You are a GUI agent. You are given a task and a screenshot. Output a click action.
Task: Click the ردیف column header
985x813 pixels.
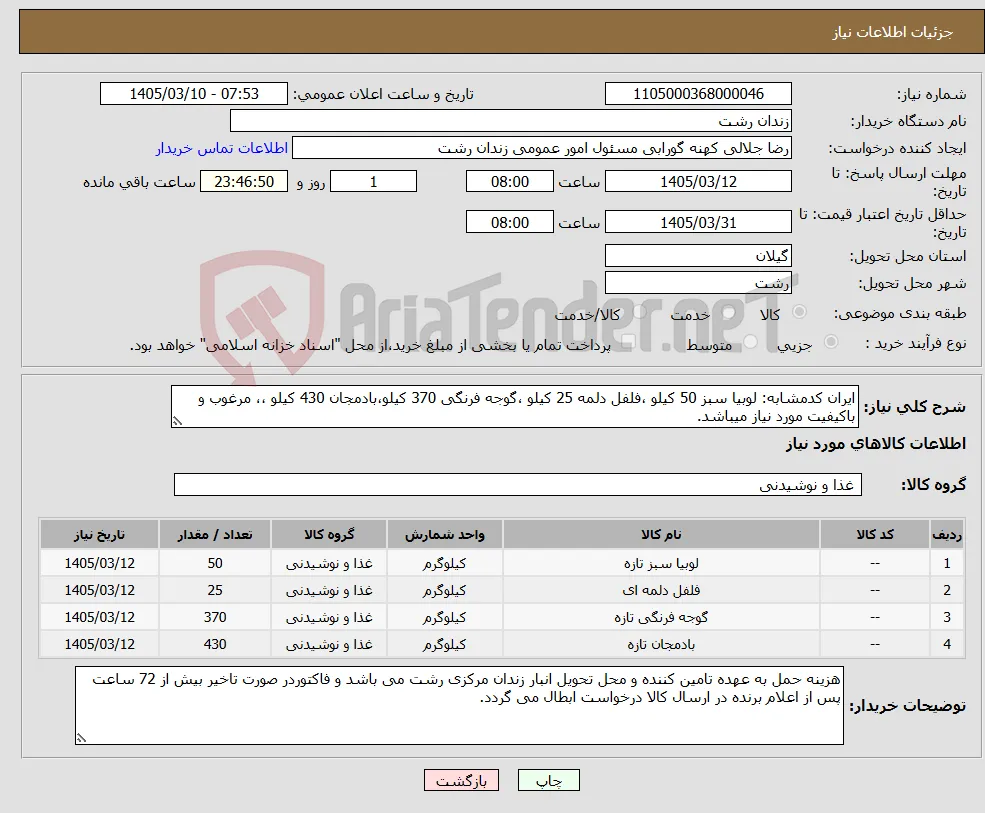click(x=947, y=535)
